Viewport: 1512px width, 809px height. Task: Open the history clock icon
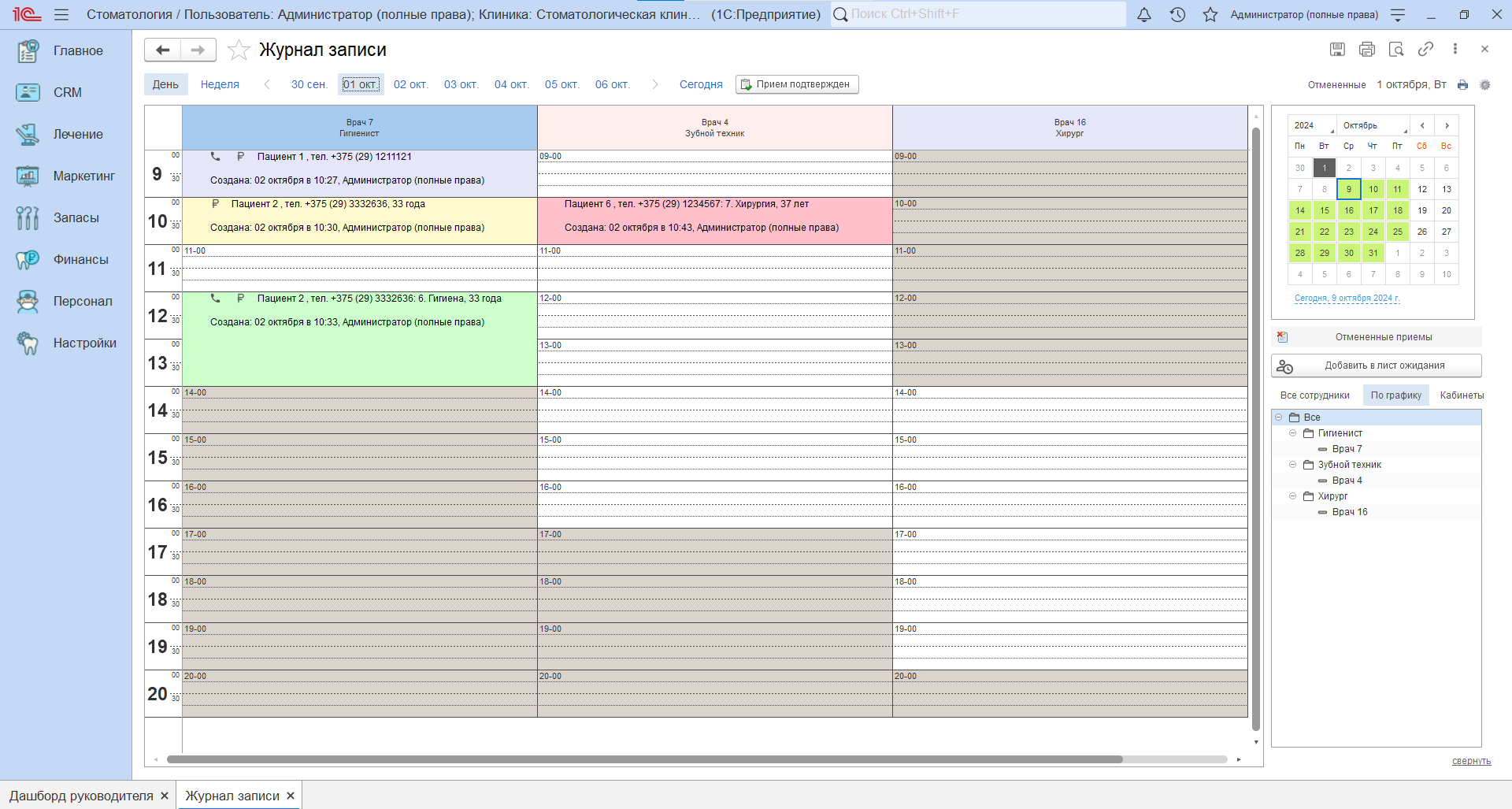tap(1177, 14)
